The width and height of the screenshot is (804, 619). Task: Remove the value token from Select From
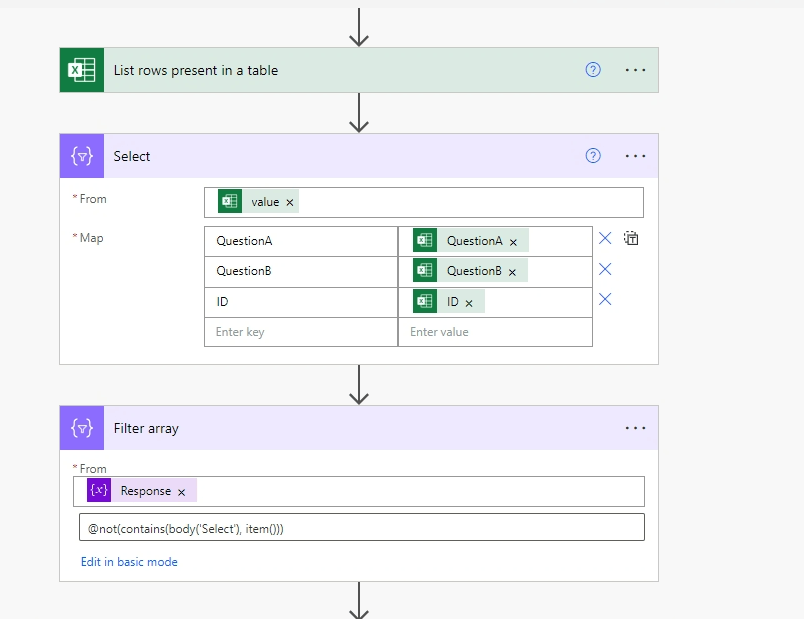click(x=290, y=203)
